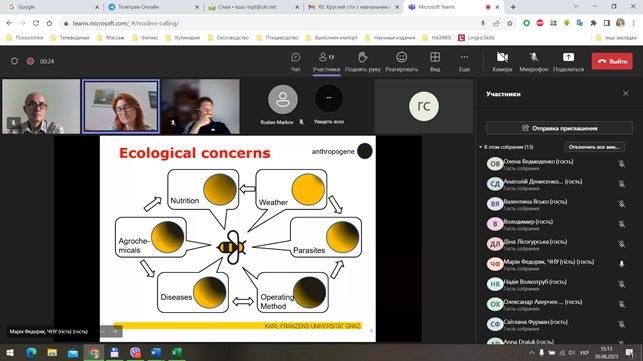This screenshot has height=361, width=643.
Task: Select the red-haired woman's video thumbnail
Action: 121,106
